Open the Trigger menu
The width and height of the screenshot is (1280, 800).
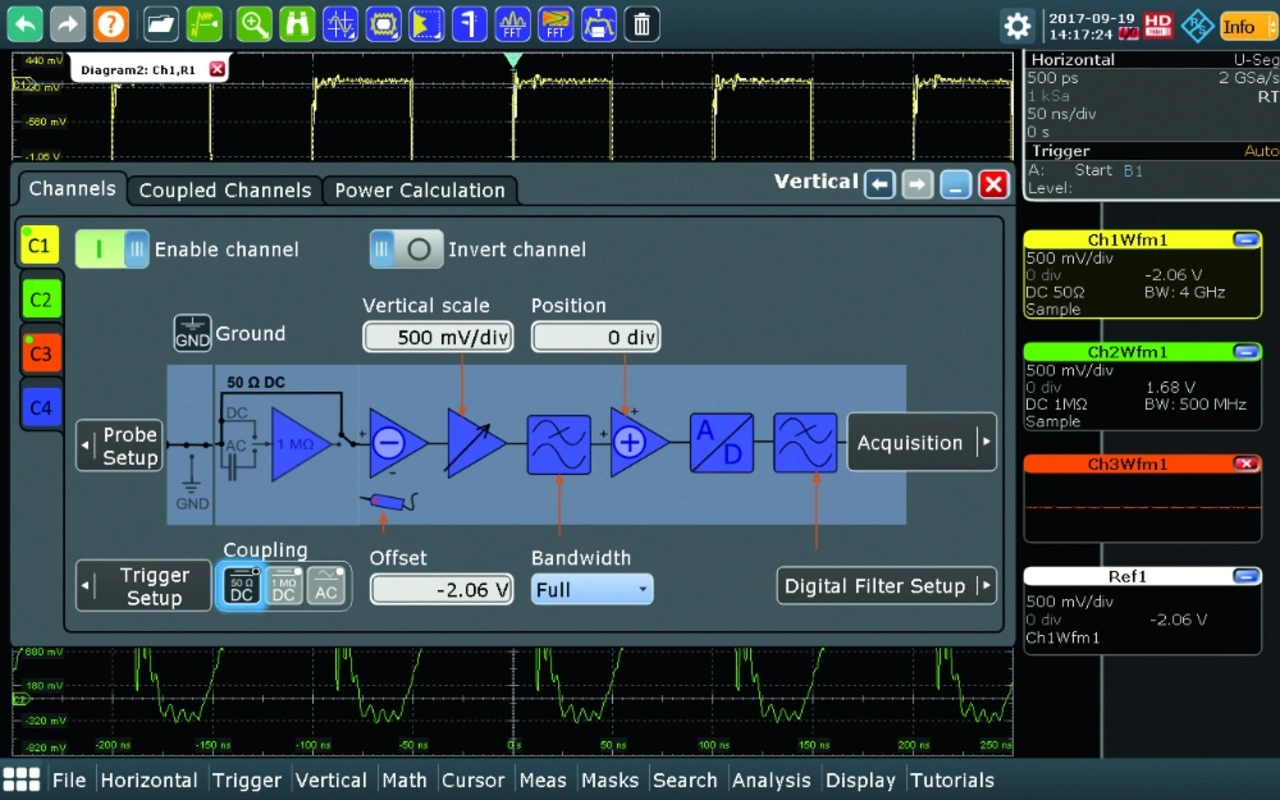(247, 780)
